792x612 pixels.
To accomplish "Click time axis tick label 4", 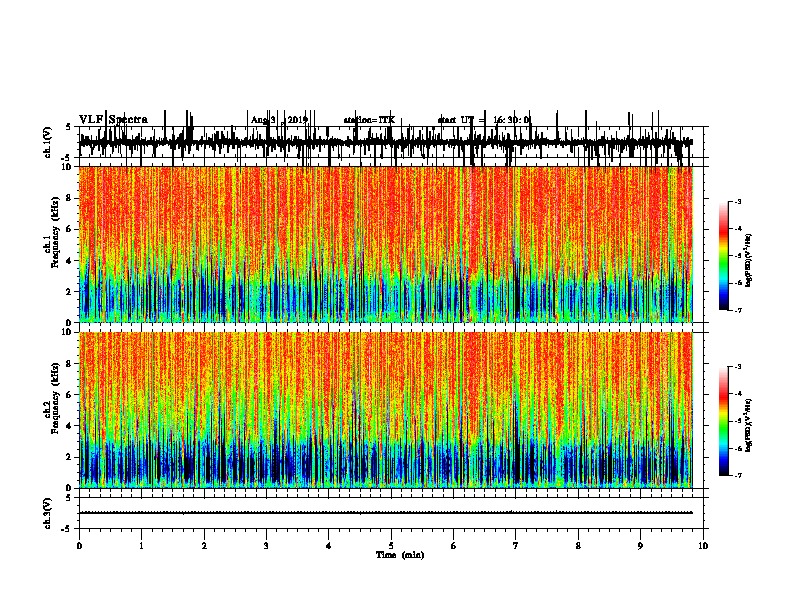I will [329, 546].
